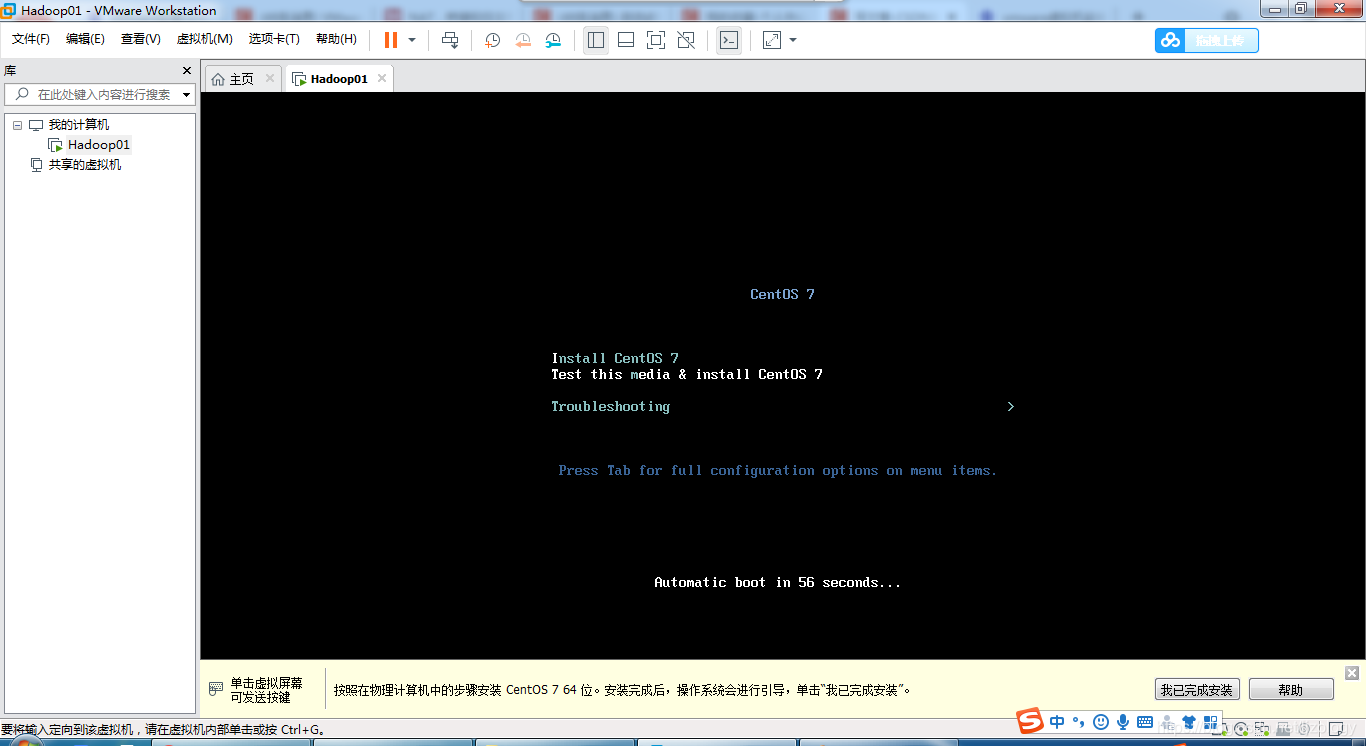This screenshot has height=746, width=1366.
Task: Switch to Unity mode icon
Action: tap(686, 40)
